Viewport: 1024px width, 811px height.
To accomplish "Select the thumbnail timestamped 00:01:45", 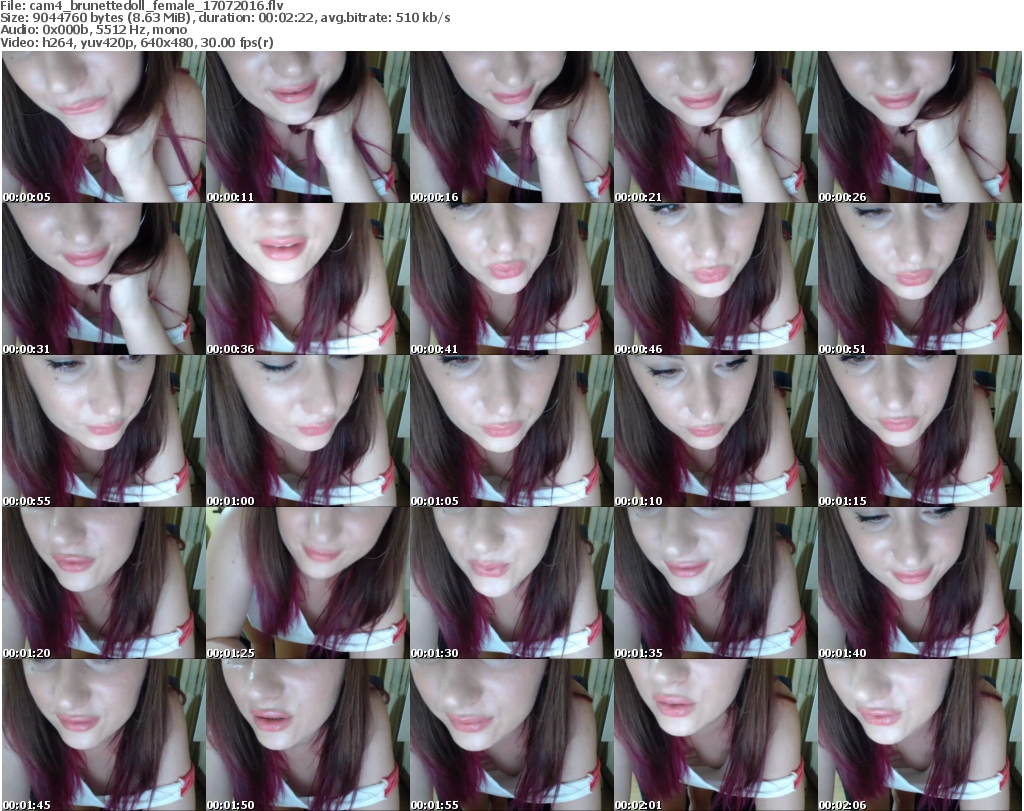I will coord(103,735).
